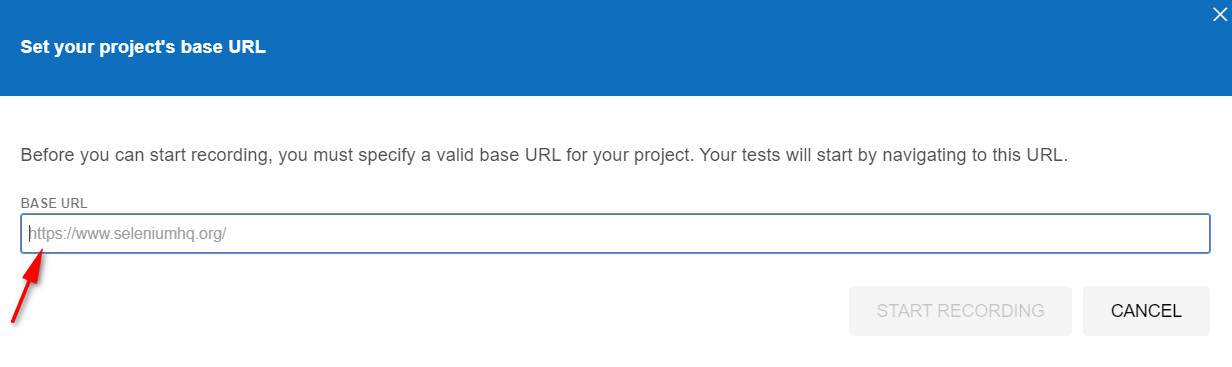
Task: Click the instruction text about valid base URL
Action: (545, 156)
